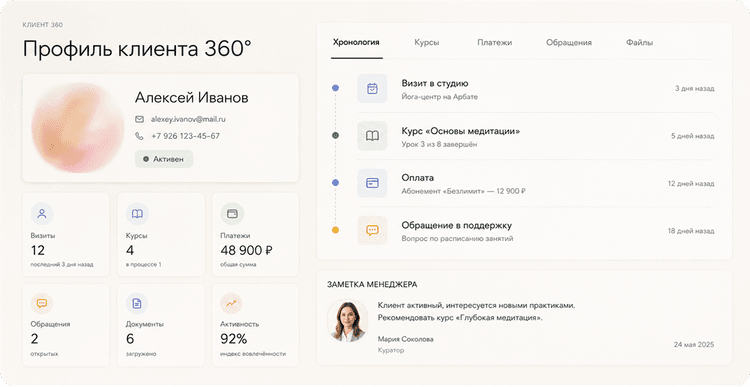The width and height of the screenshot is (750, 387).
Task: Click the Обращения value 2
Action: click(x=34, y=339)
